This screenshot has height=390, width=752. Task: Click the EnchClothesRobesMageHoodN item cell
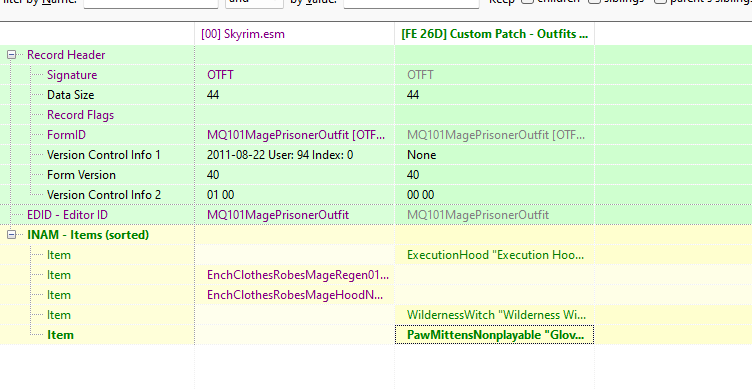(x=295, y=295)
